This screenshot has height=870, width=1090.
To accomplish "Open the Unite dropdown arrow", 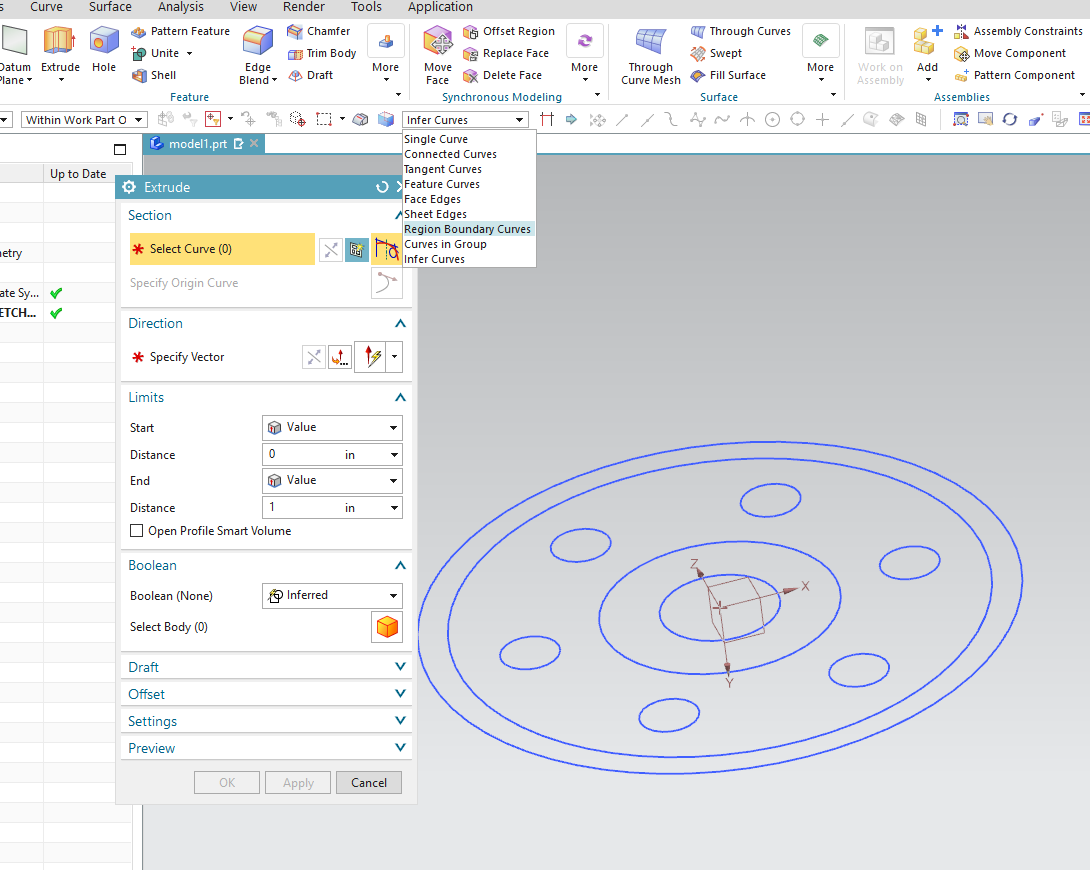I will (x=189, y=54).
